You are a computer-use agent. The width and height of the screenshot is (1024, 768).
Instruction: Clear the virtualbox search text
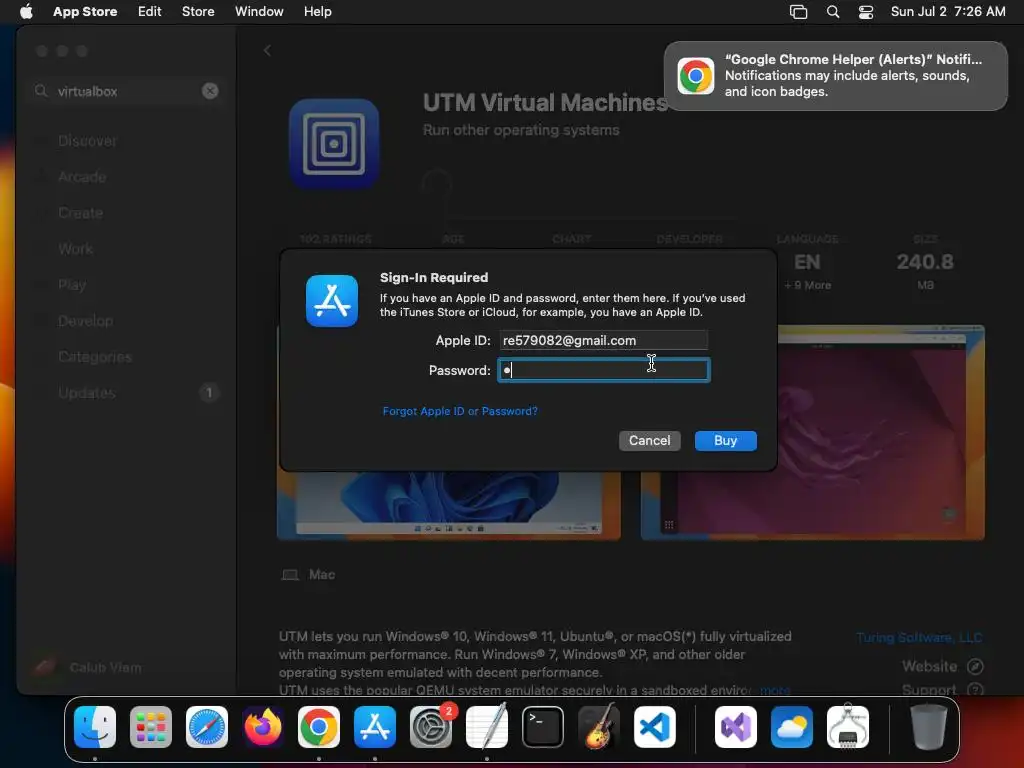pyautogui.click(x=210, y=91)
